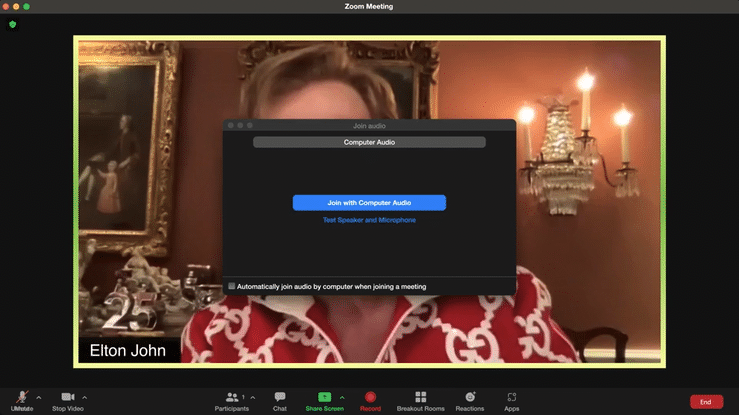Start recording with the Record button
Viewport: 739px width, 415px height.
point(370,401)
